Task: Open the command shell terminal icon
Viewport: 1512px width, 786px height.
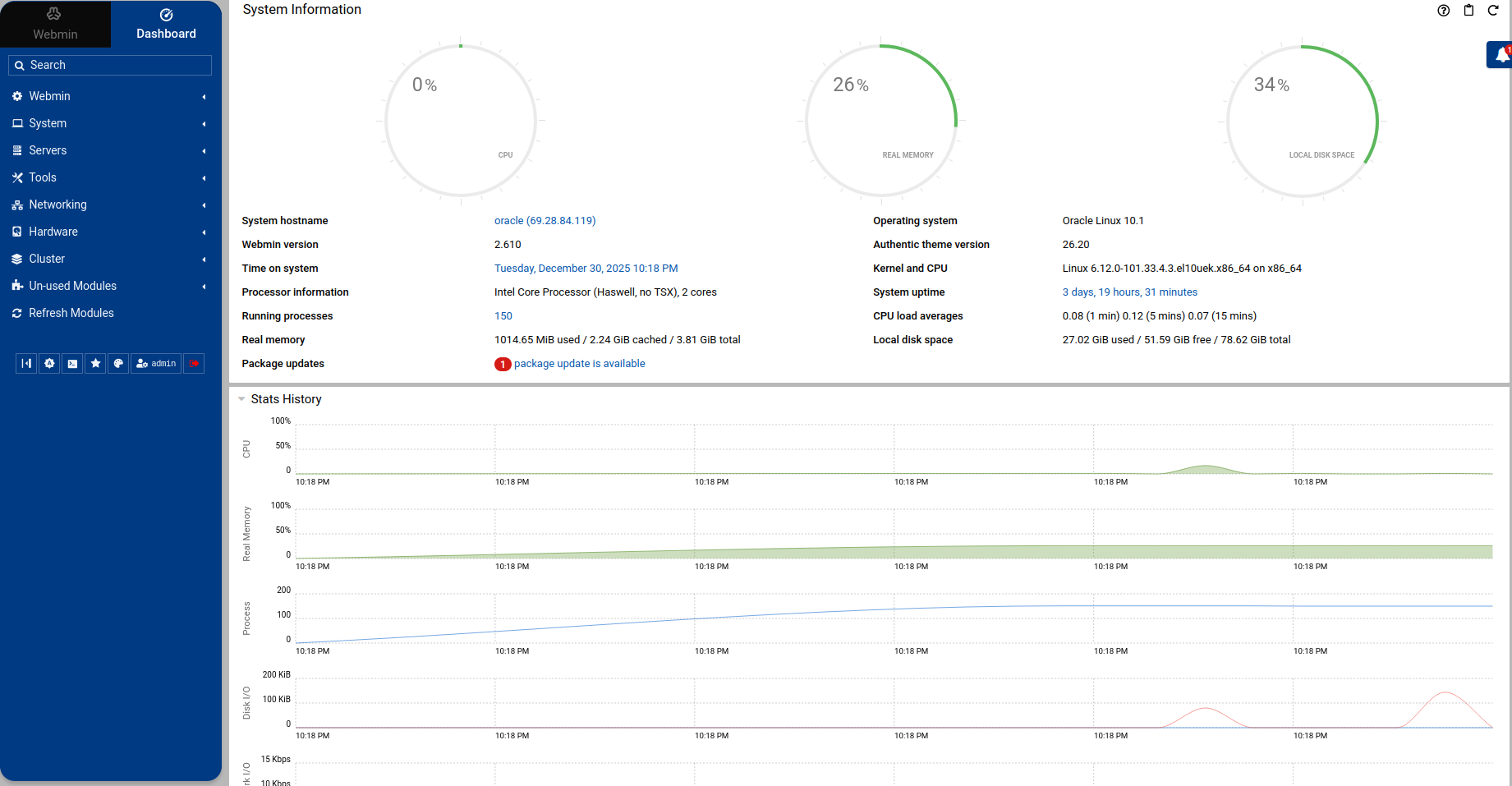Action: [x=72, y=363]
